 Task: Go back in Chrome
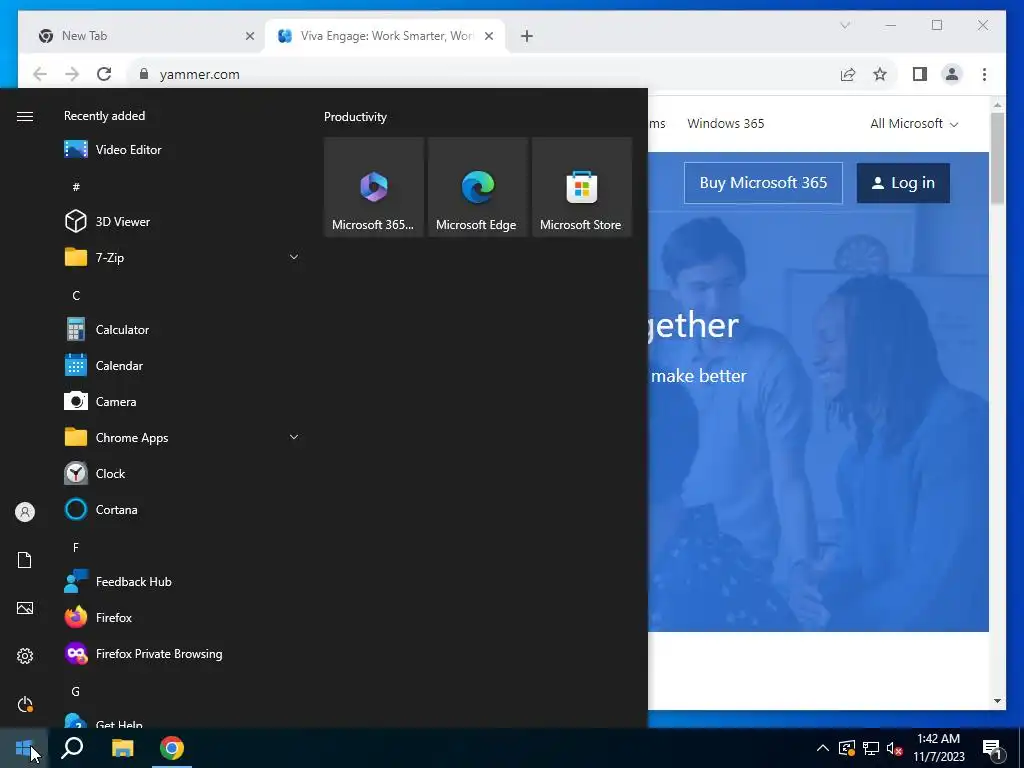(x=40, y=74)
